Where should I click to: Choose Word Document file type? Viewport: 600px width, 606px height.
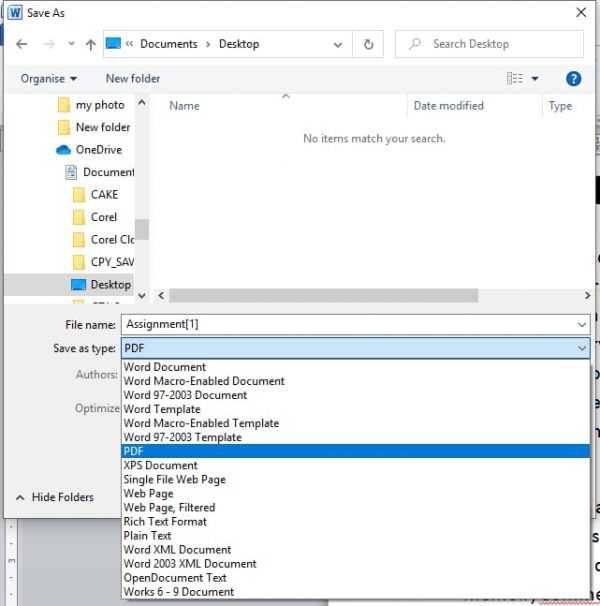pos(356,367)
